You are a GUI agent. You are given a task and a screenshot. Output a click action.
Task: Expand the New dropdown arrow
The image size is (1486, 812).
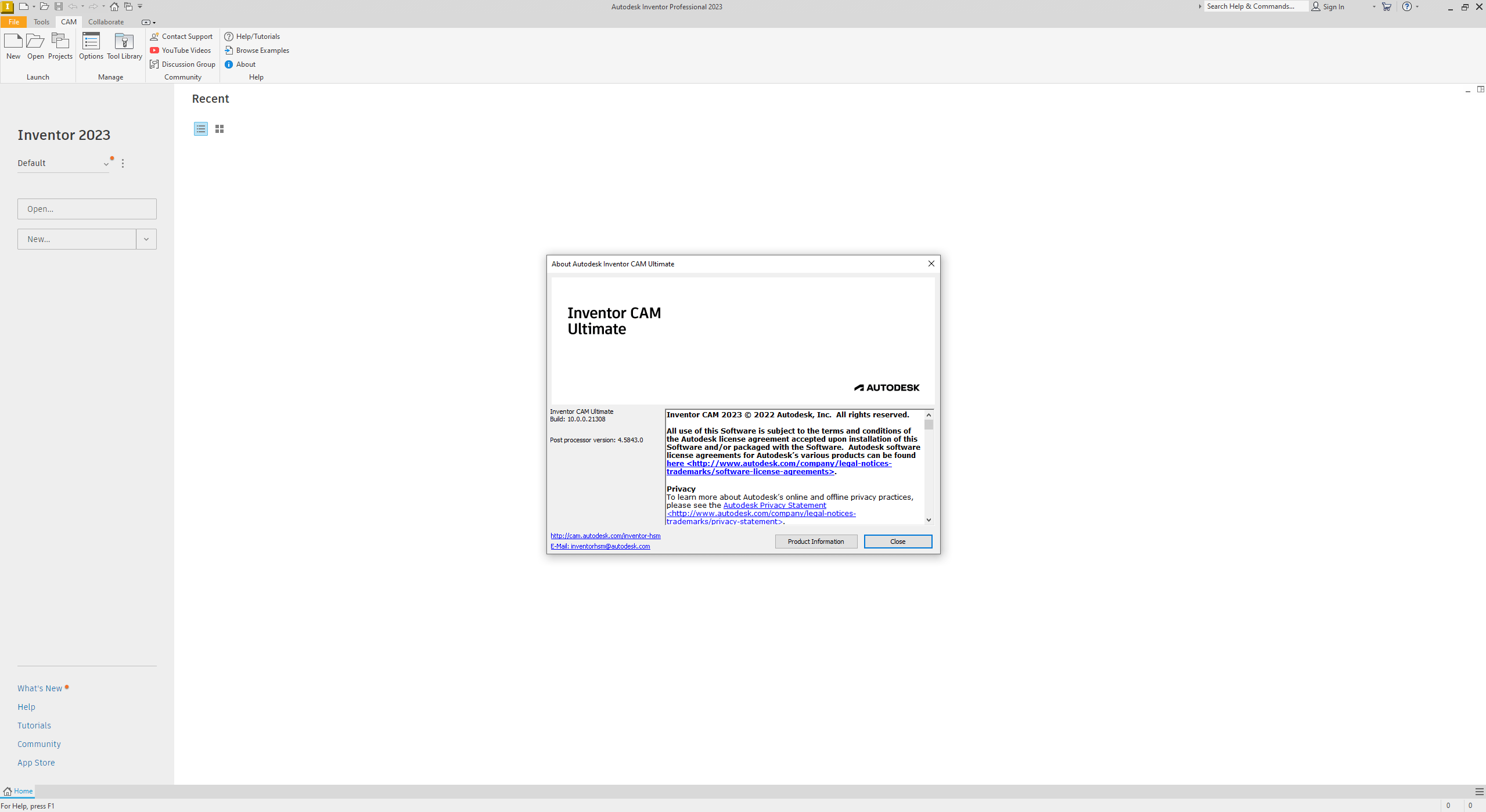(146, 239)
